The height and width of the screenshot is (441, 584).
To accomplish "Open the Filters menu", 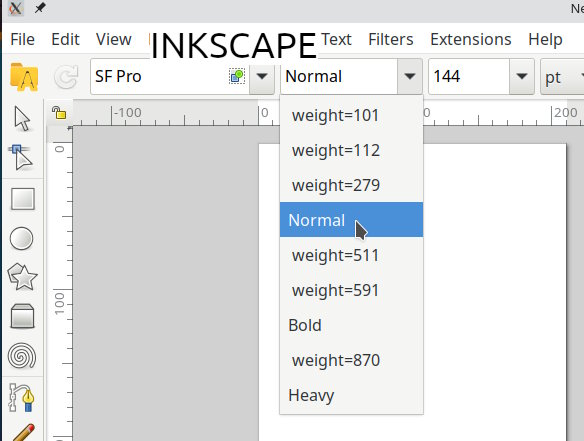I will tap(391, 39).
